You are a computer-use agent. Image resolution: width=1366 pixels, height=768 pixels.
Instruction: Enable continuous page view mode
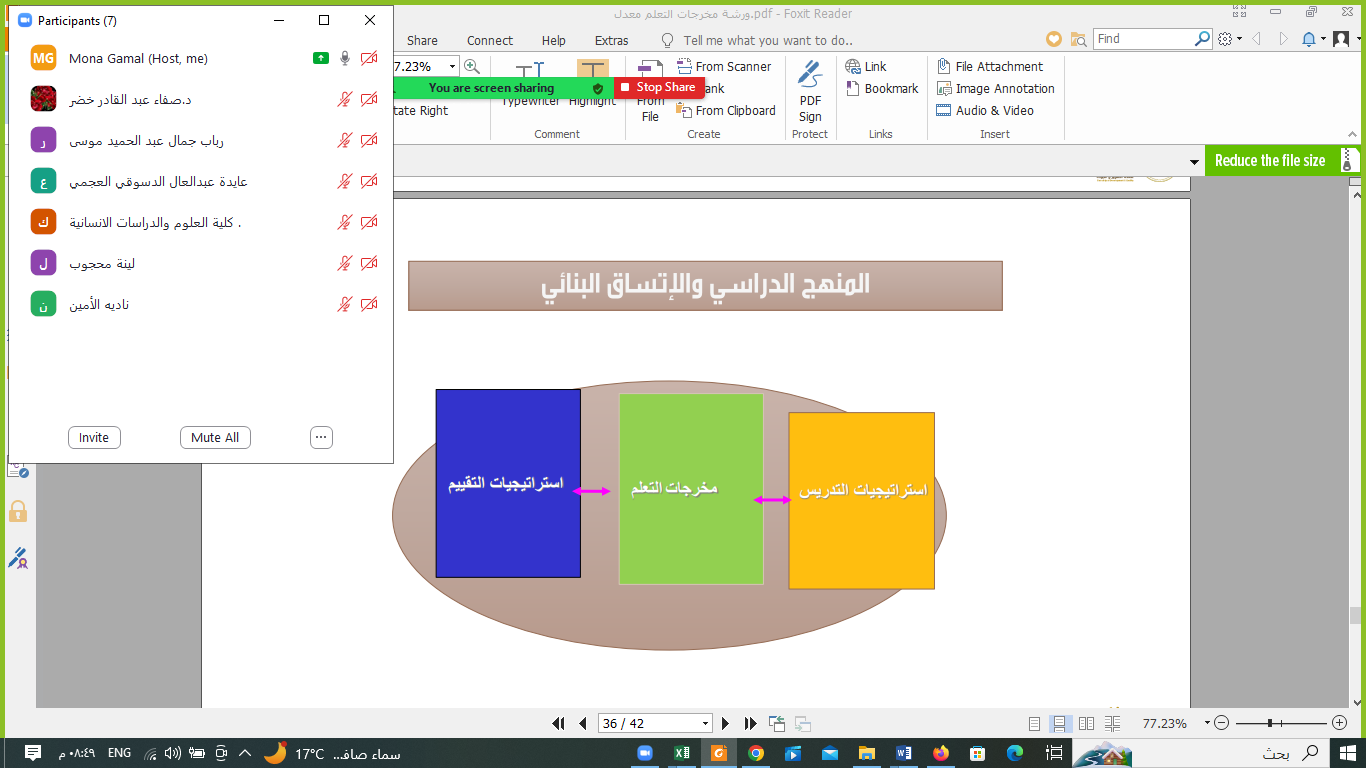pyautogui.click(x=1061, y=723)
